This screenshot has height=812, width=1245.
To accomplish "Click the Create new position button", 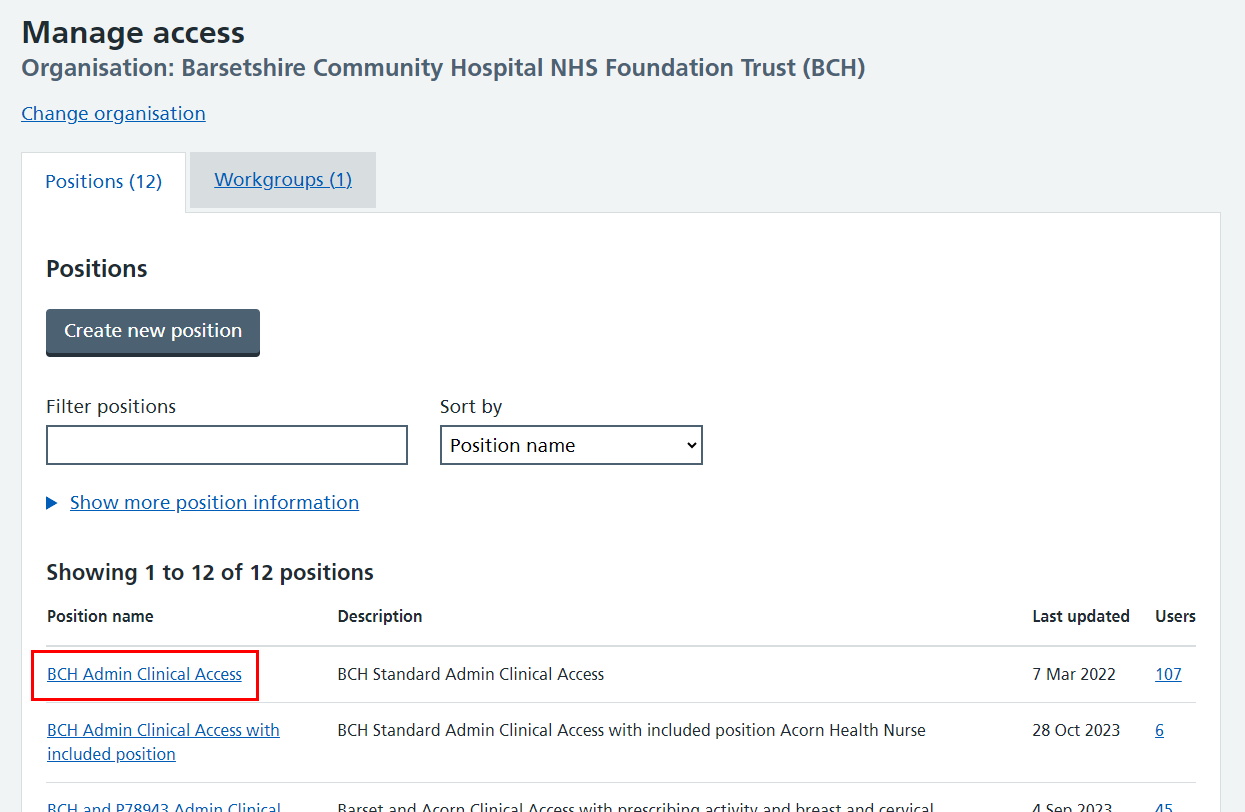I will coord(153,332).
